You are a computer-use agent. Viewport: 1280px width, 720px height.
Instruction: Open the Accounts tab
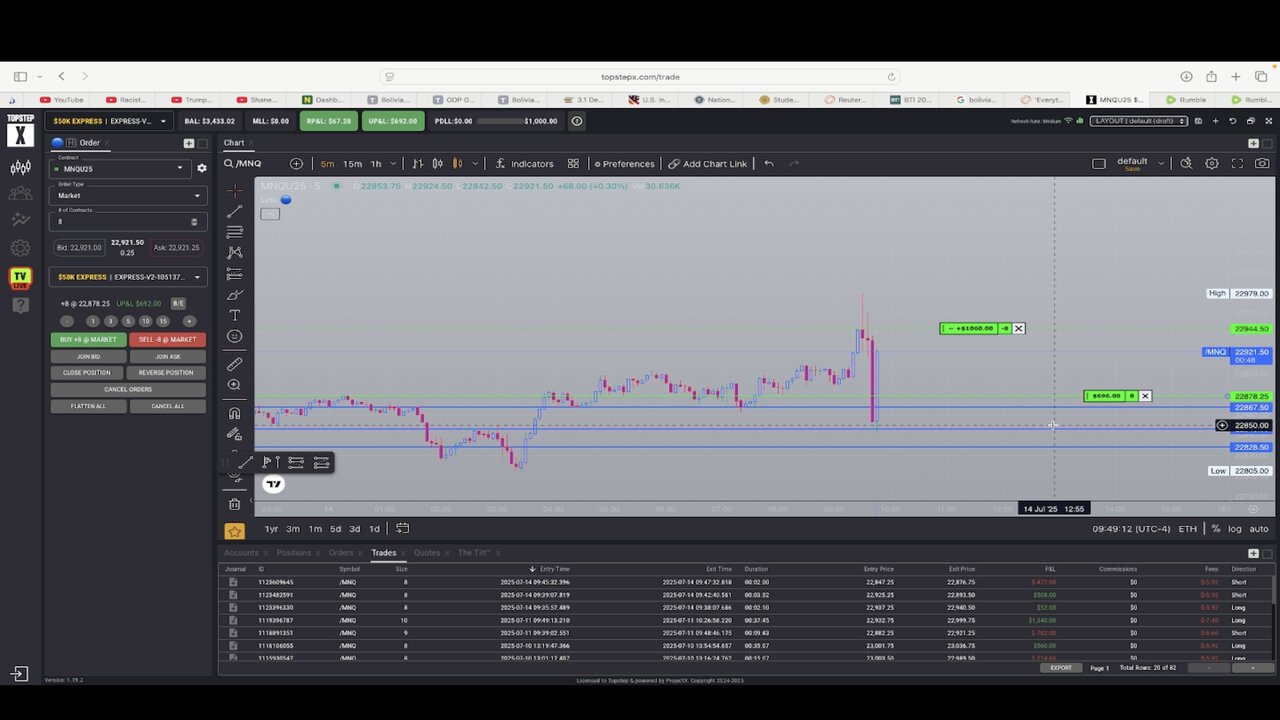pyautogui.click(x=241, y=552)
